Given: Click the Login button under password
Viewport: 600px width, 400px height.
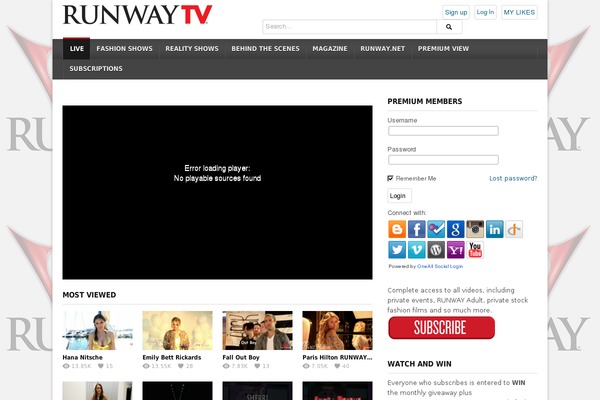Looking at the screenshot, I should 399,196.
